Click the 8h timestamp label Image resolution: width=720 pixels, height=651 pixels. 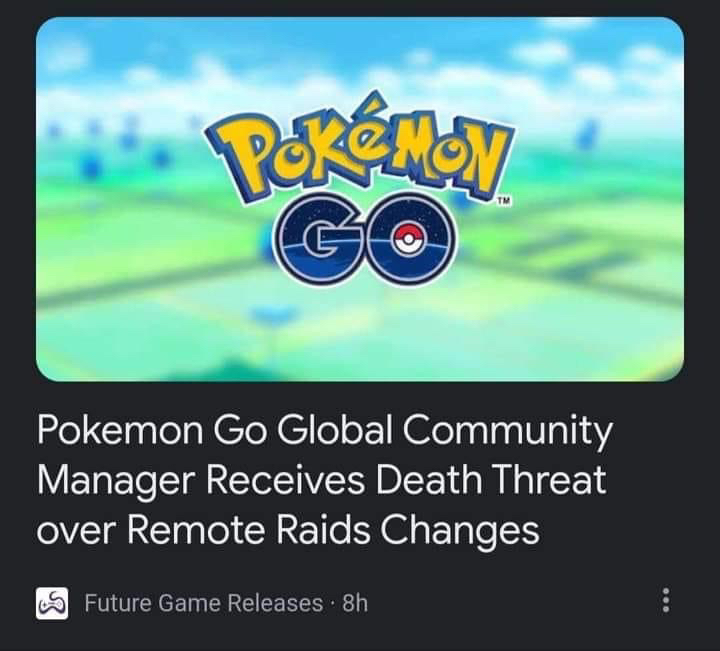[x=355, y=603]
